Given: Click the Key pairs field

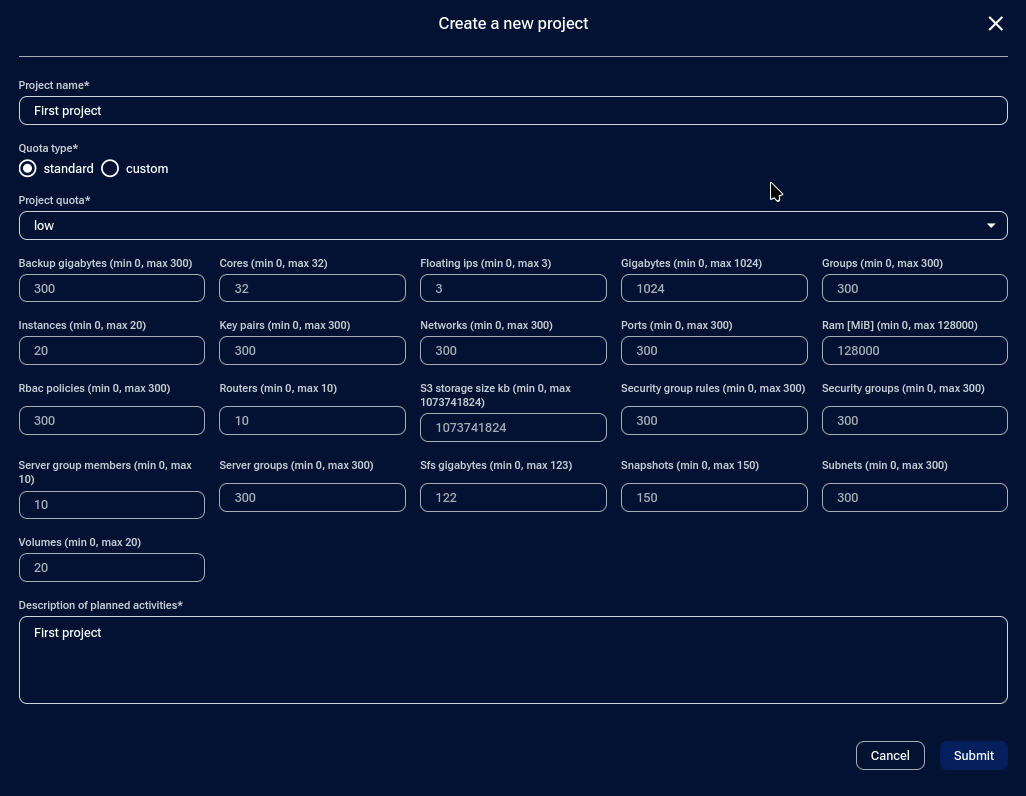Looking at the screenshot, I should coord(312,351).
